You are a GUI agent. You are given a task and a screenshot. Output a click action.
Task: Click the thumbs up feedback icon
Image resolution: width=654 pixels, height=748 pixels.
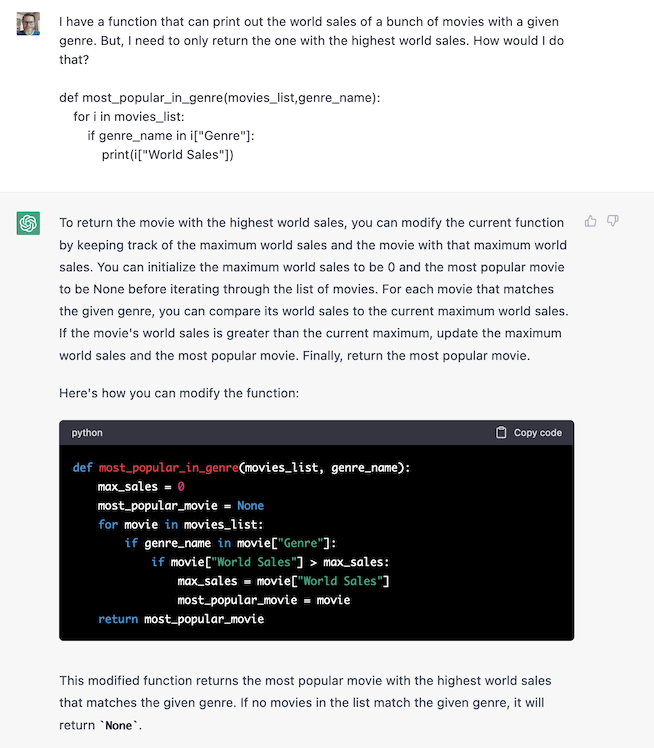[591, 221]
